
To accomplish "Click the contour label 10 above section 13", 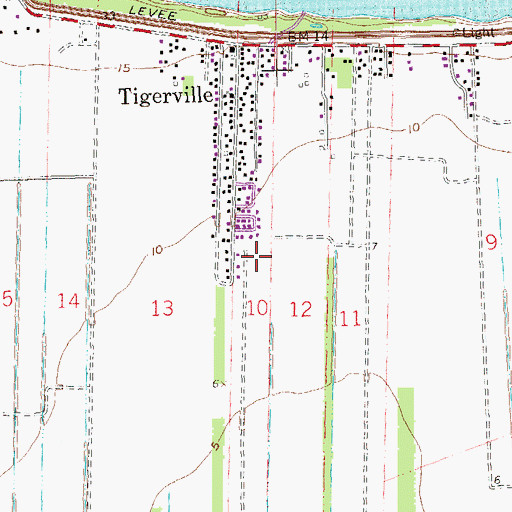I will (x=157, y=250).
